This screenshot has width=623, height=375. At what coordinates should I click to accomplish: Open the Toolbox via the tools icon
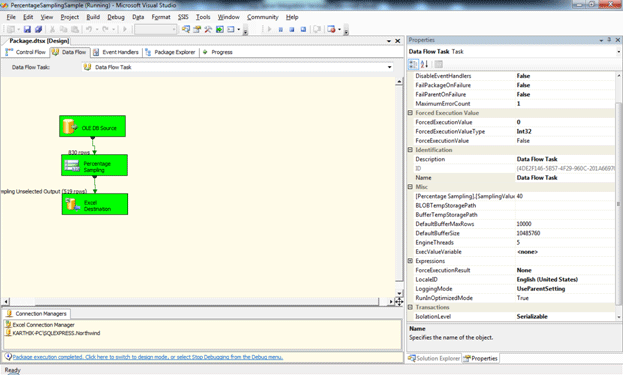(208, 29)
